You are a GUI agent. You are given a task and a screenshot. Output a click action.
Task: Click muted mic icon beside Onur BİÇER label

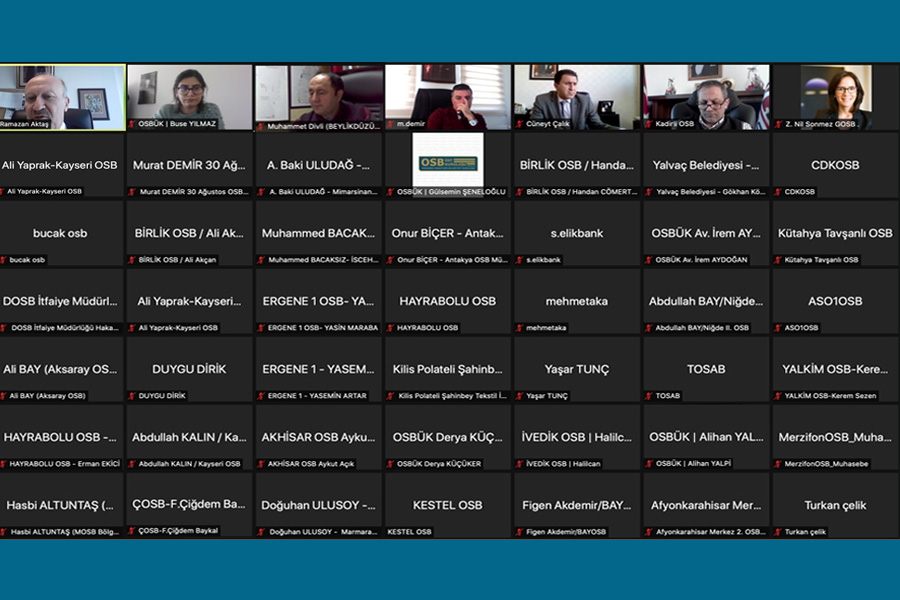(391, 260)
